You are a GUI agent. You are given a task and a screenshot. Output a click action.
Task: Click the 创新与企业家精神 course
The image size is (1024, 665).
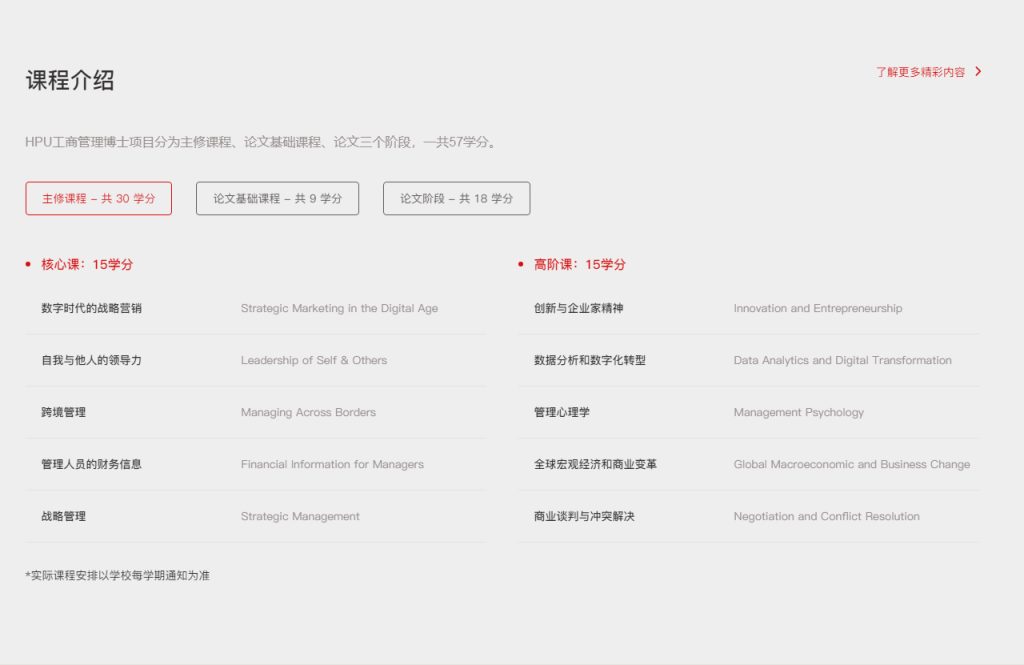(x=578, y=308)
